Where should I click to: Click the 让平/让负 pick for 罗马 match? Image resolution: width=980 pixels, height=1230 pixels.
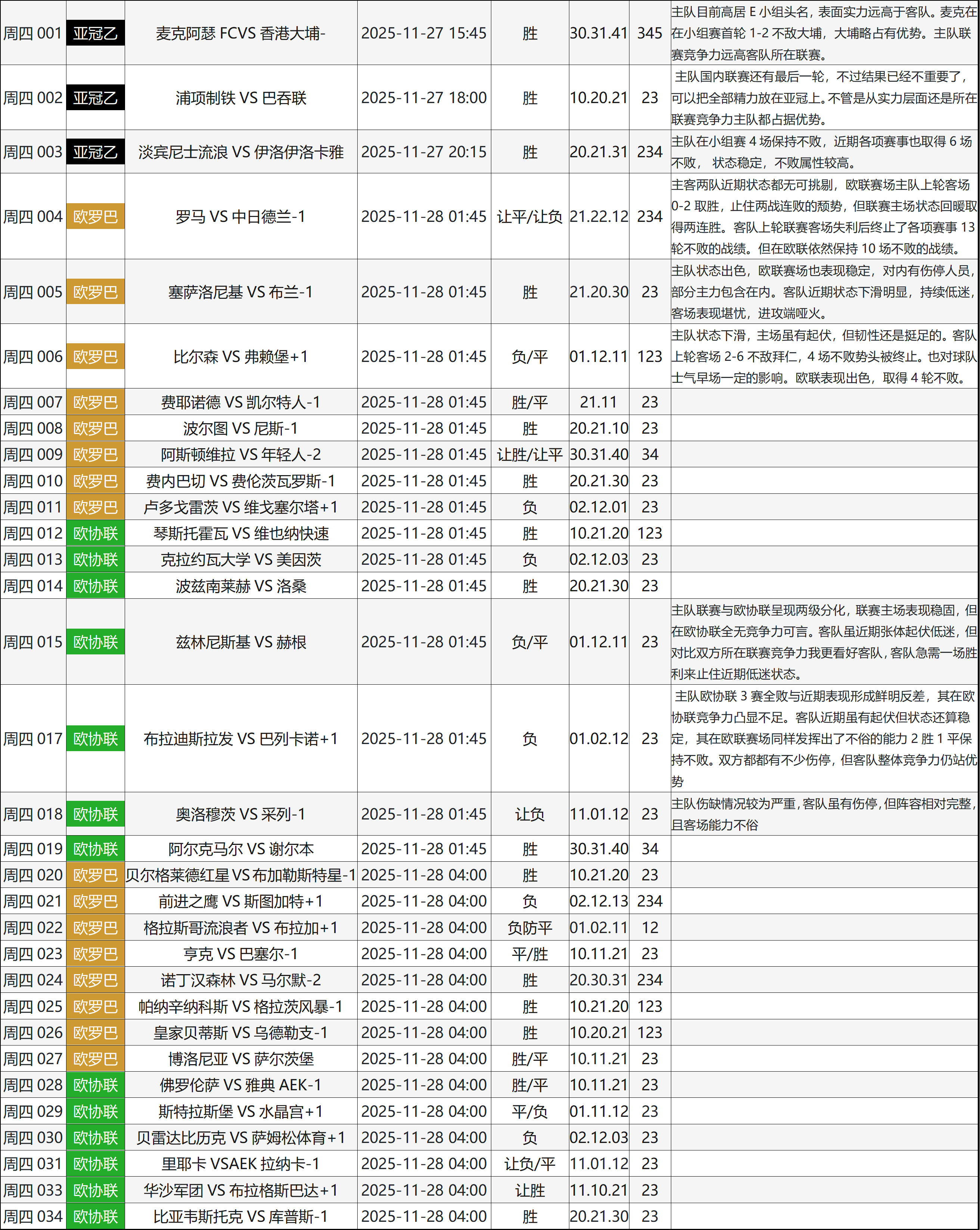pyautogui.click(x=529, y=217)
